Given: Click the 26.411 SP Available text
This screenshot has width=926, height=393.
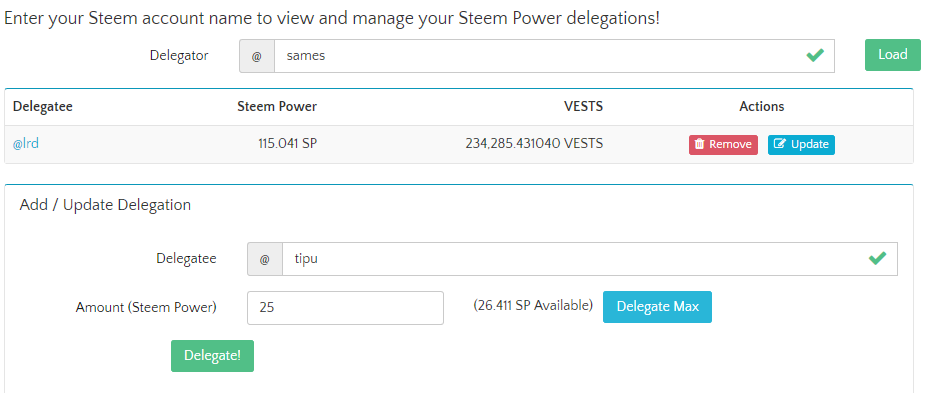Looking at the screenshot, I should click(x=533, y=306).
